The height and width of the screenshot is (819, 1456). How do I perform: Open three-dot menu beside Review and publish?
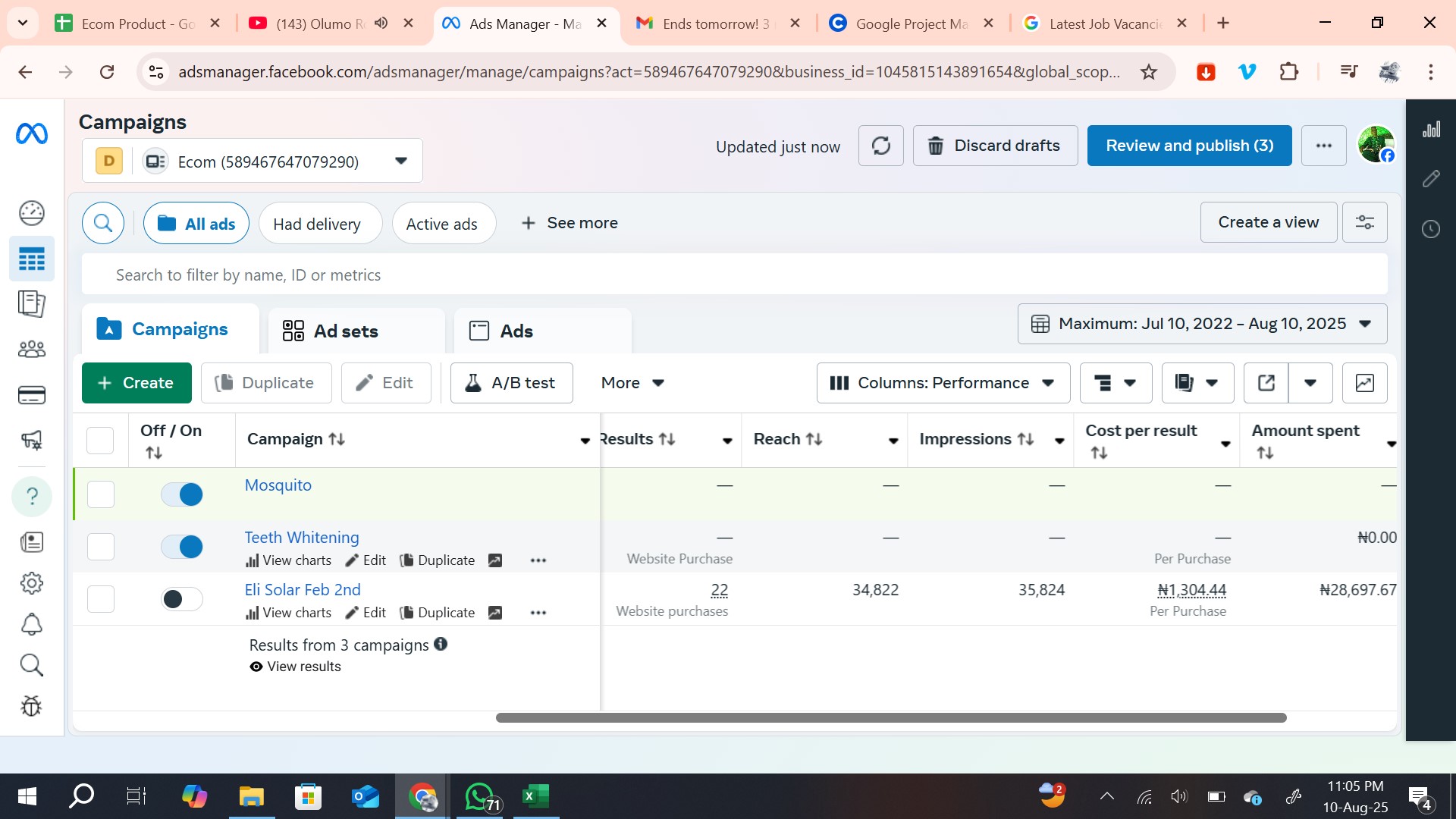click(x=1323, y=146)
